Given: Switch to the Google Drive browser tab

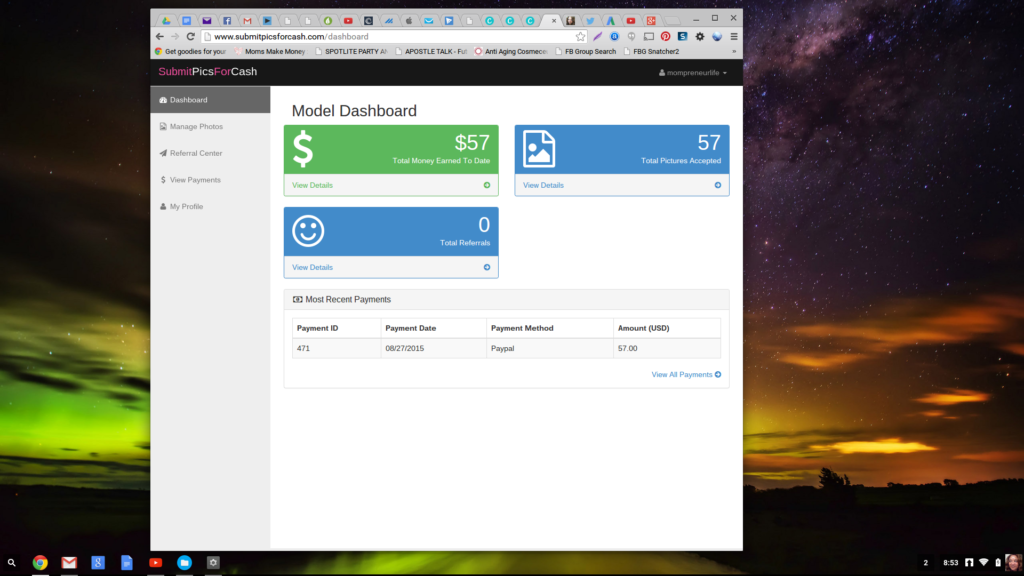Looking at the screenshot, I should pos(167,21).
